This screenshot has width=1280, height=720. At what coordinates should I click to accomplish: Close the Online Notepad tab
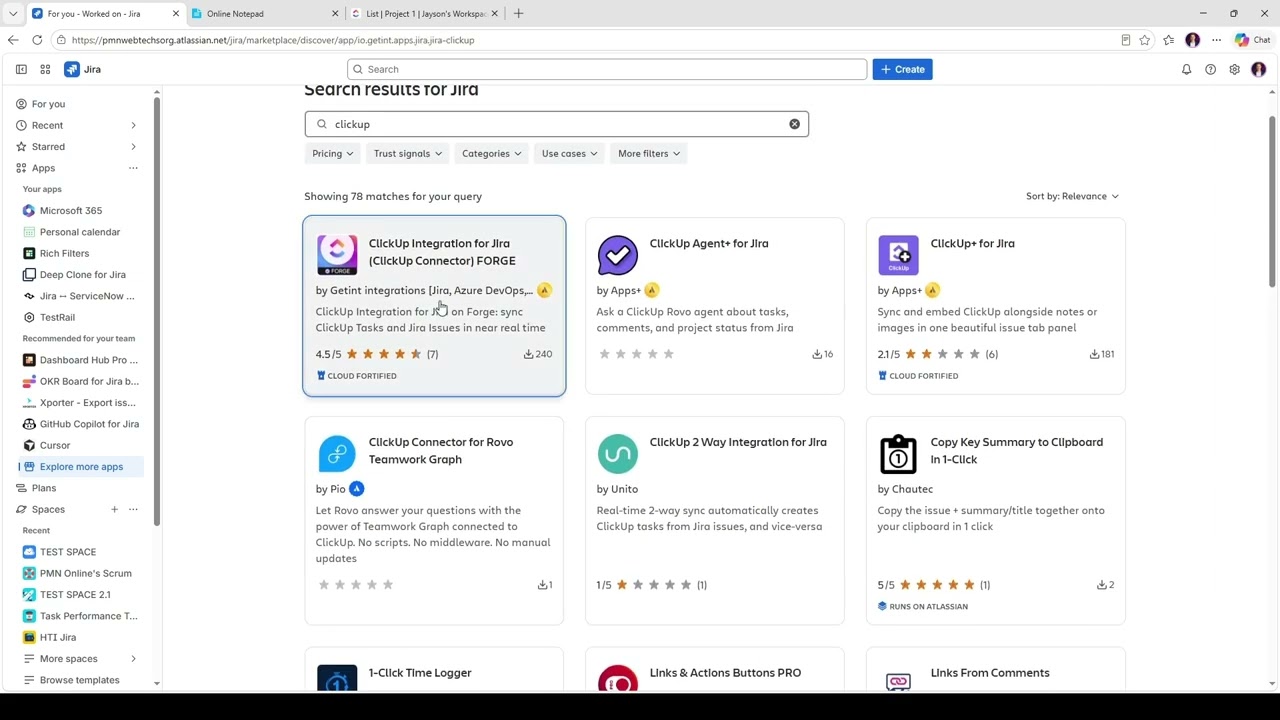[335, 14]
